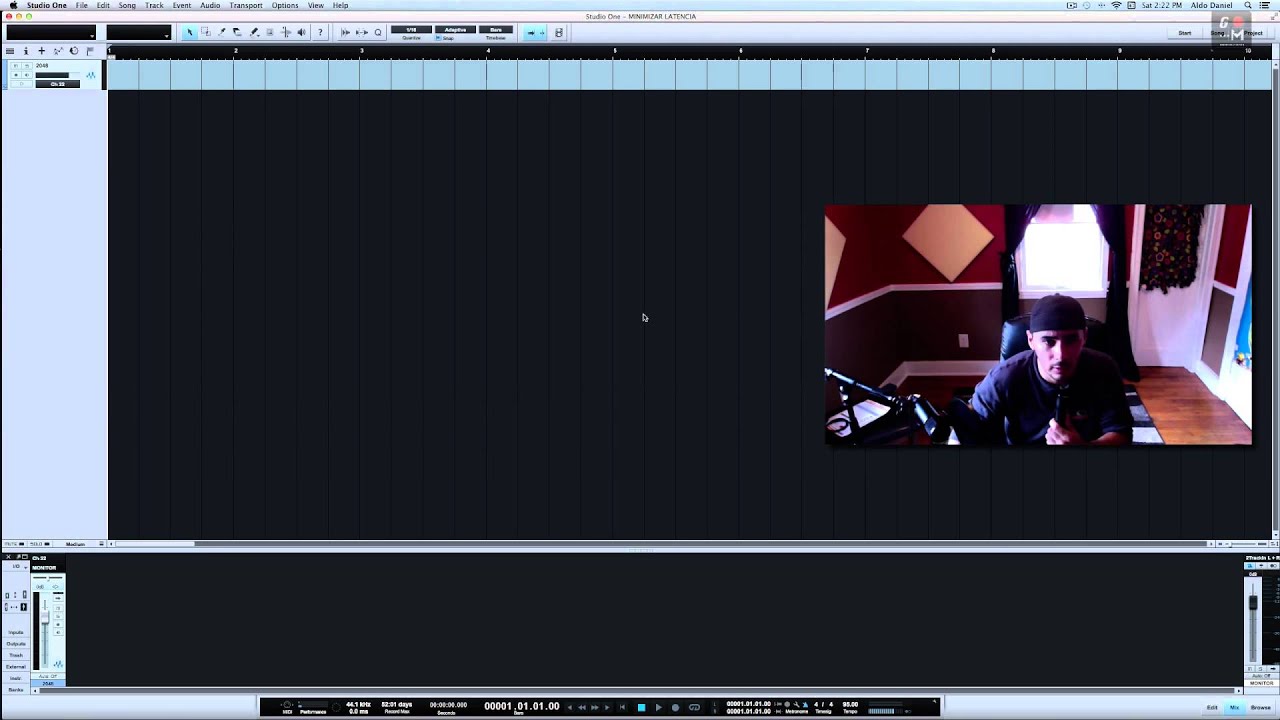The height and width of the screenshot is (720, 1280).
Task: Select the Listen speaker tool
Action: click(x=301, y=32)
